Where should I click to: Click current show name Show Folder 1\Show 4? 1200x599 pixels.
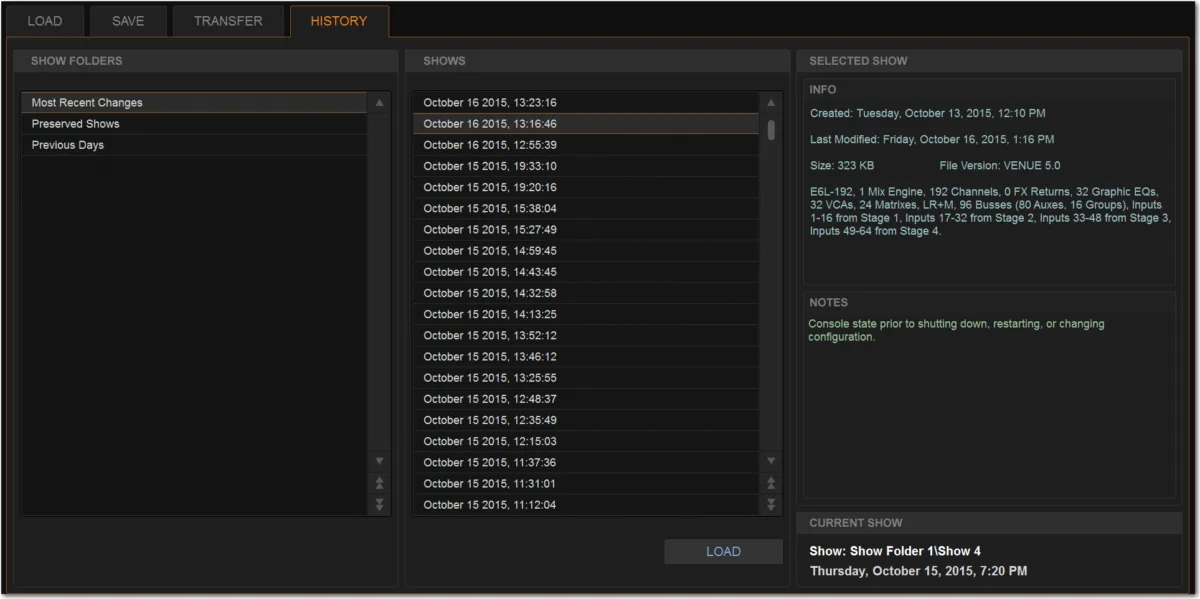(895, 551)
